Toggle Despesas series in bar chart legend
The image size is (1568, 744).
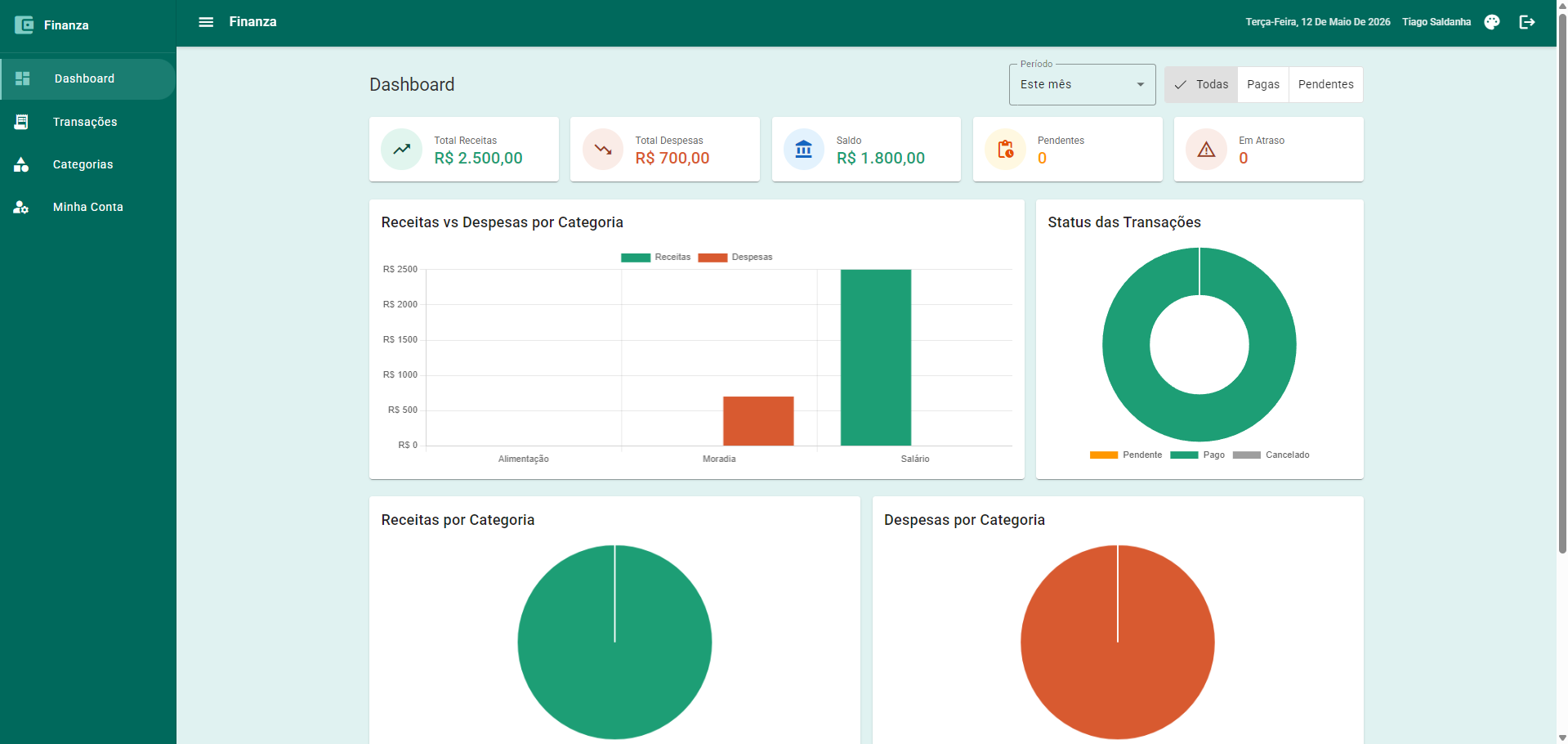(x=735, y=257)
